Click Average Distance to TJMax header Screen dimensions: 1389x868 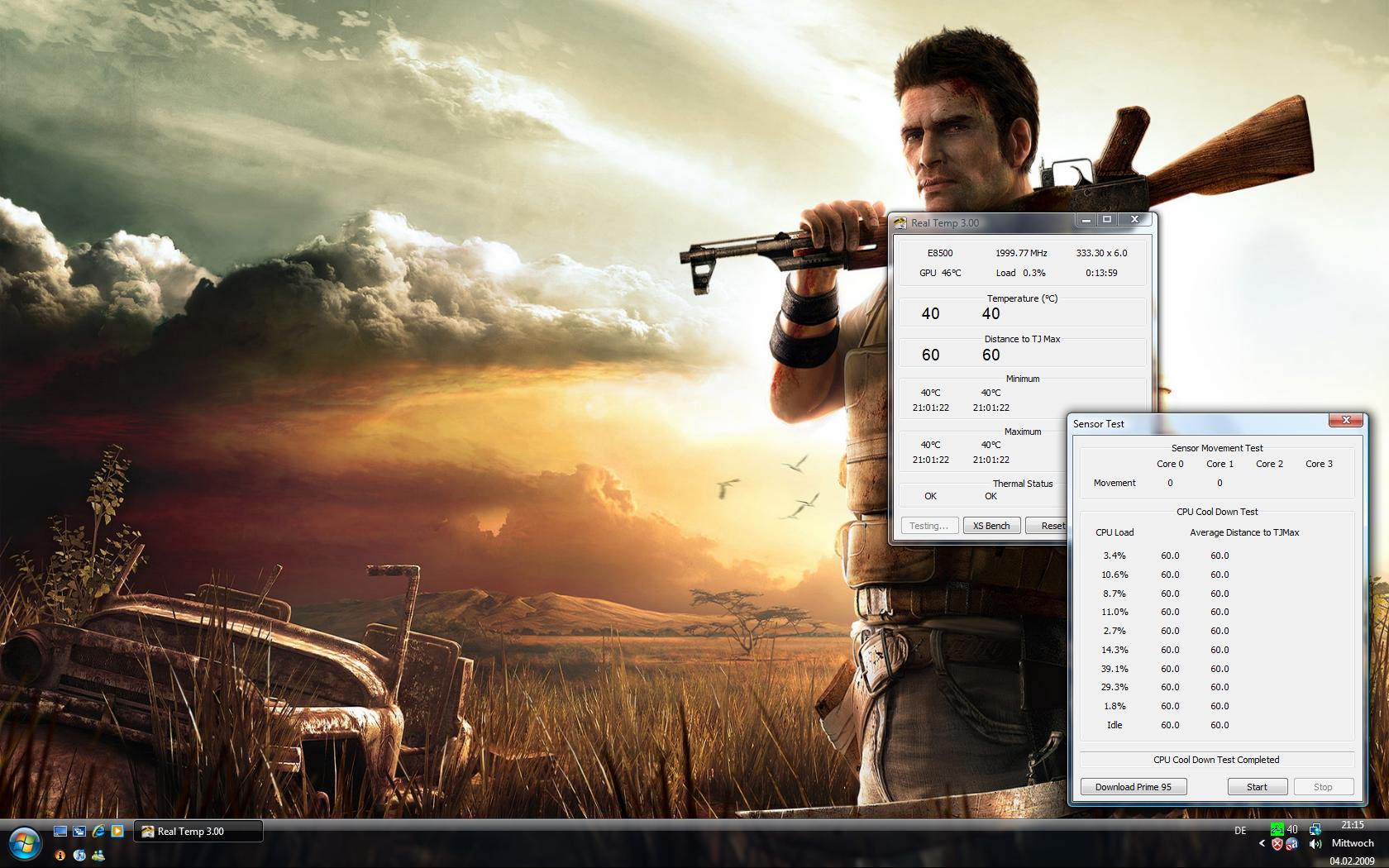click(x=1244, y=532)
